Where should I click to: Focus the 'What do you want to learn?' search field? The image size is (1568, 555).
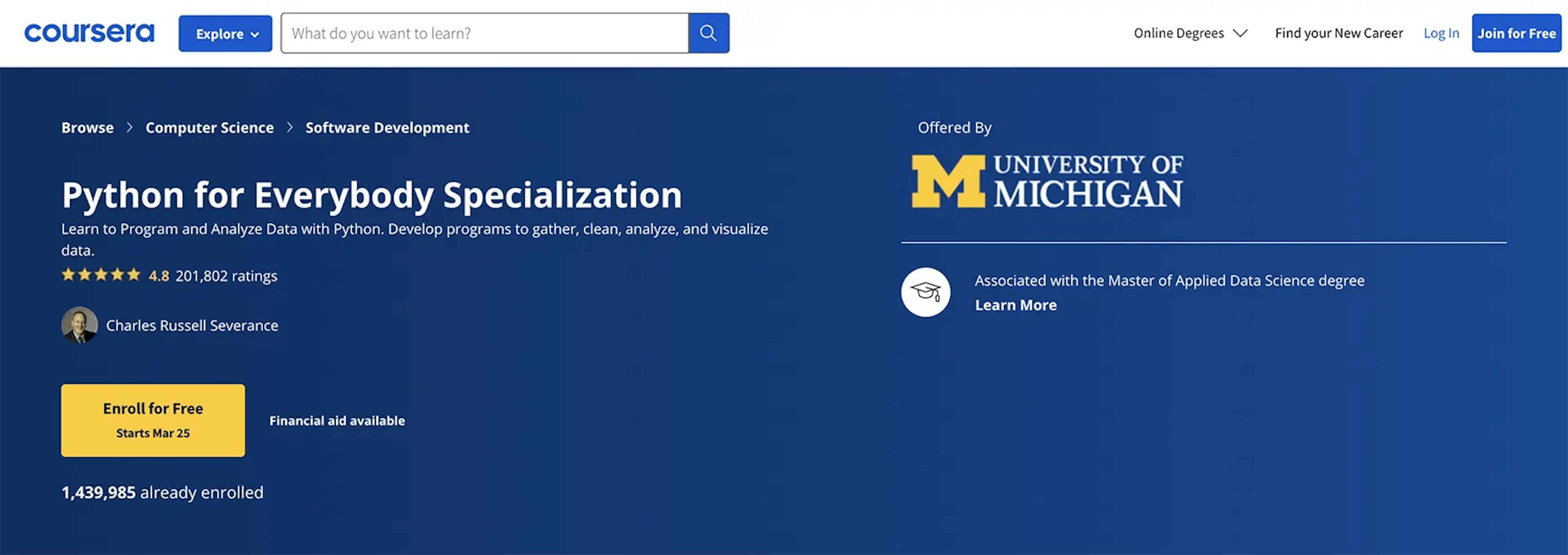click(x=485, y=33)
